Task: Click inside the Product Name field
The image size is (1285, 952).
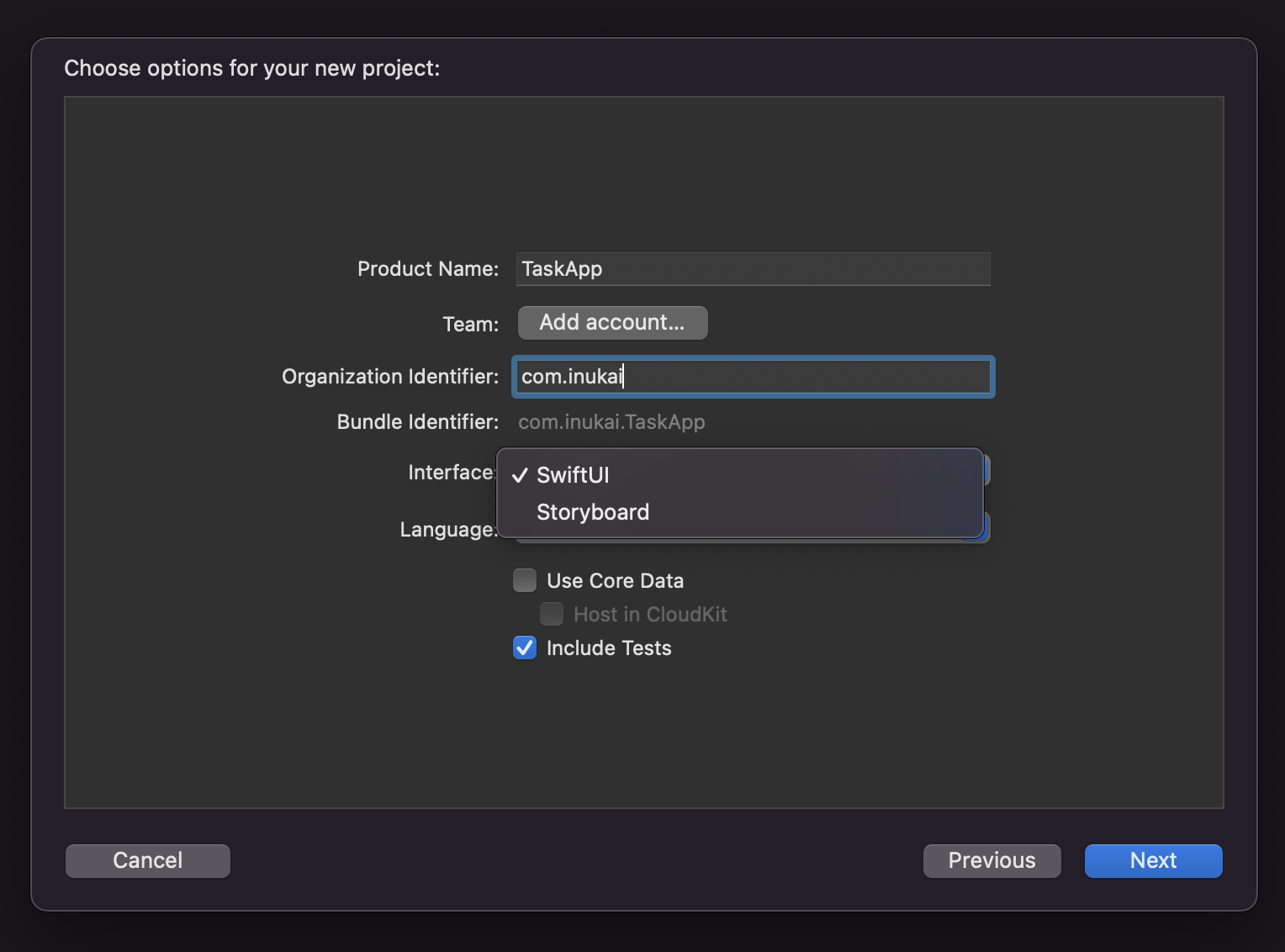Action: point(753,269)
